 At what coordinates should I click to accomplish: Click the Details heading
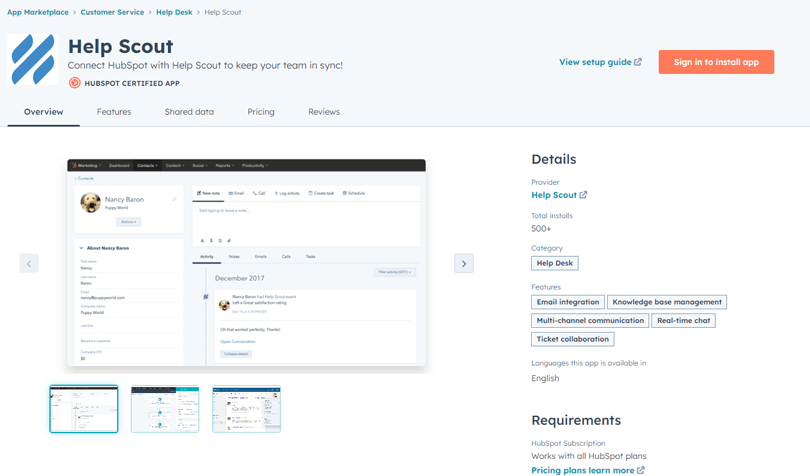pyautogui.click(x=554, y=159)
